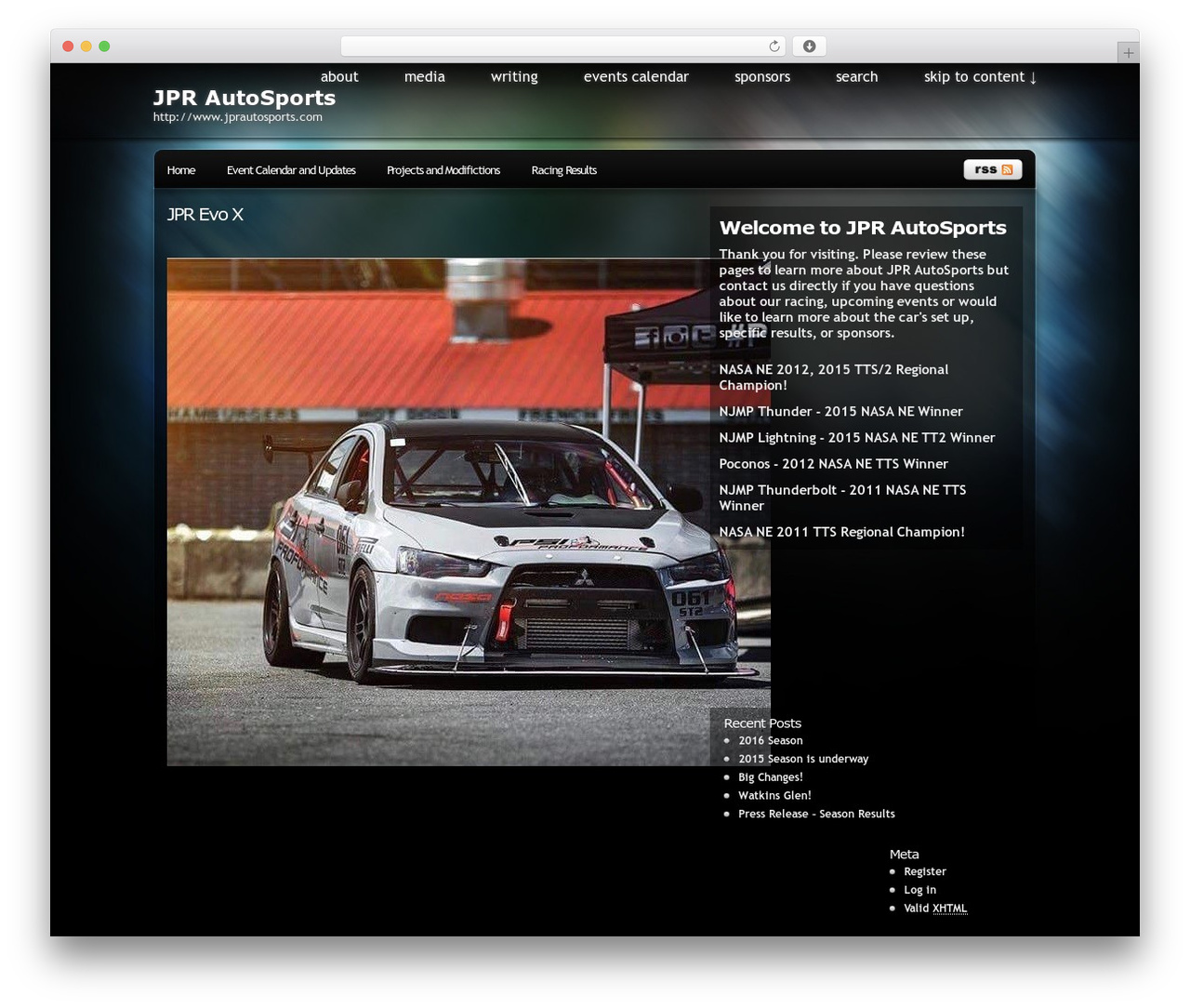Click the Log in link under Meta

[x=919, y=890]
